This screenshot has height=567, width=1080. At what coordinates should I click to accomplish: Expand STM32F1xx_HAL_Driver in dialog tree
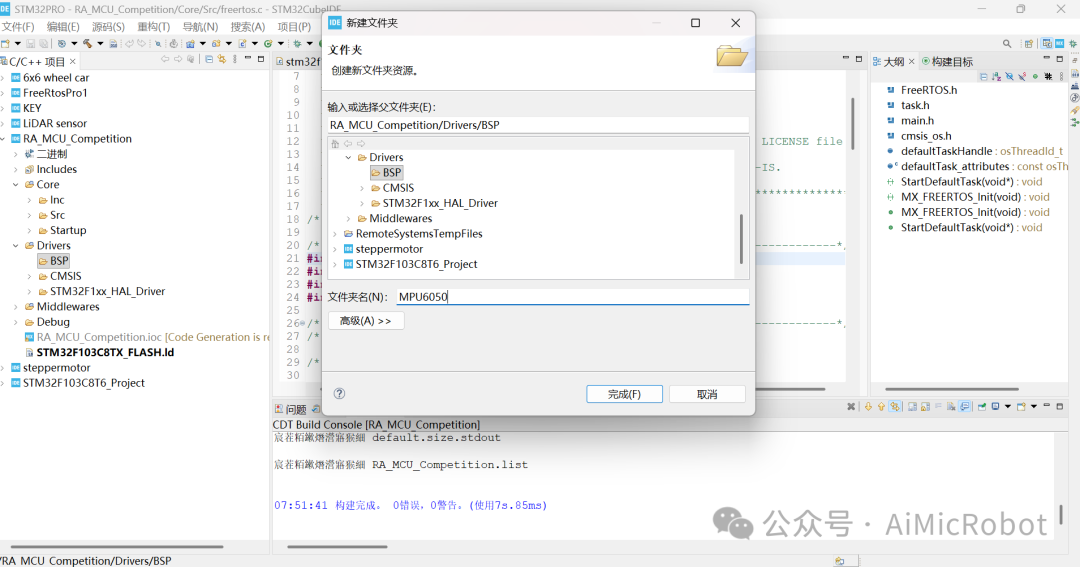(x=362, y=203)
